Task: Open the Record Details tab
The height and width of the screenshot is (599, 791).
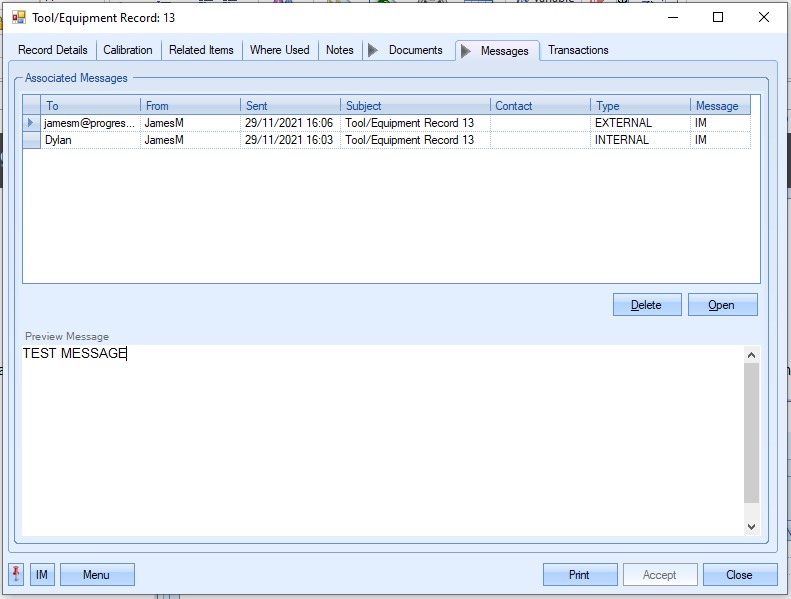Action: pyautogui.click(x=53, y=50)
